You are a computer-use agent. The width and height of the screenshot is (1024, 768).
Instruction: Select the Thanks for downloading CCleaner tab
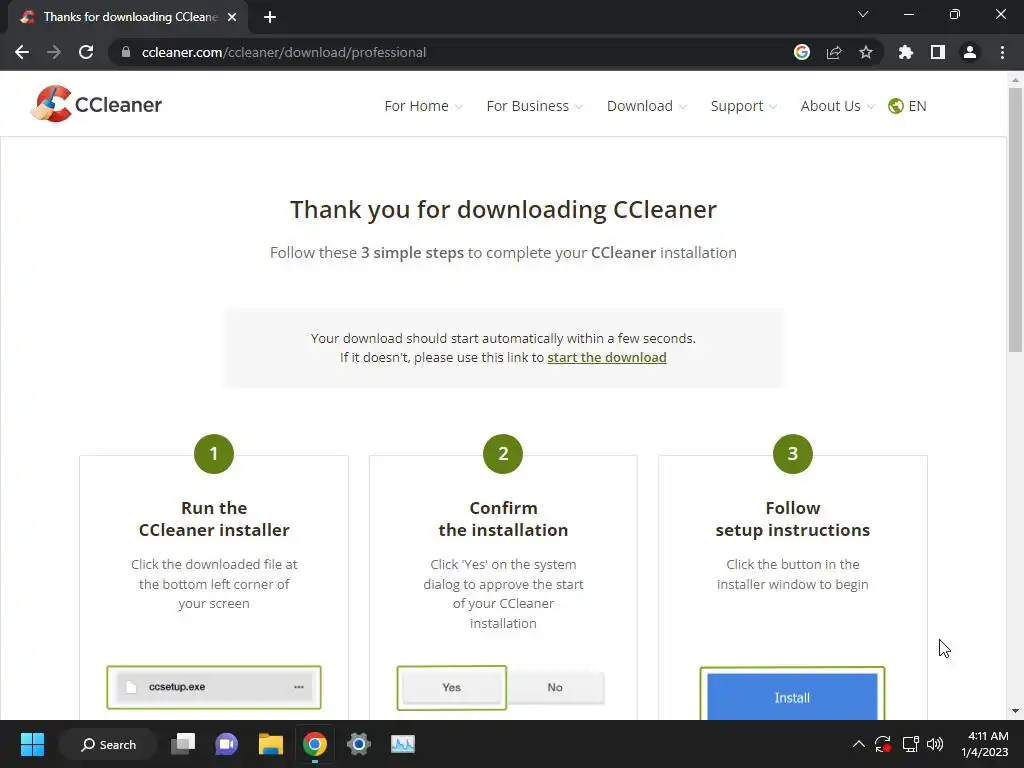tap(130, 17)
